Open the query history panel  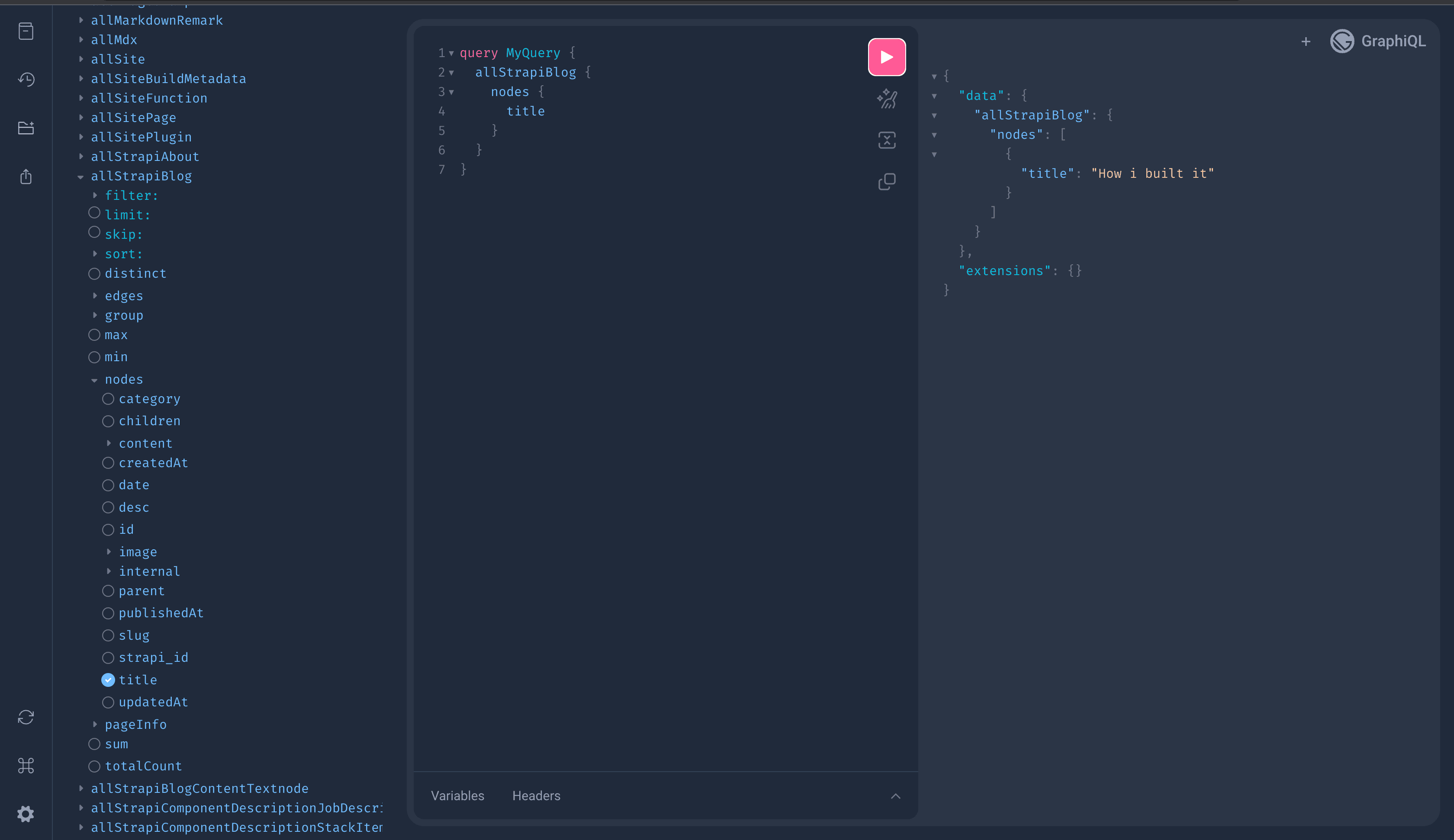point(26,80)
